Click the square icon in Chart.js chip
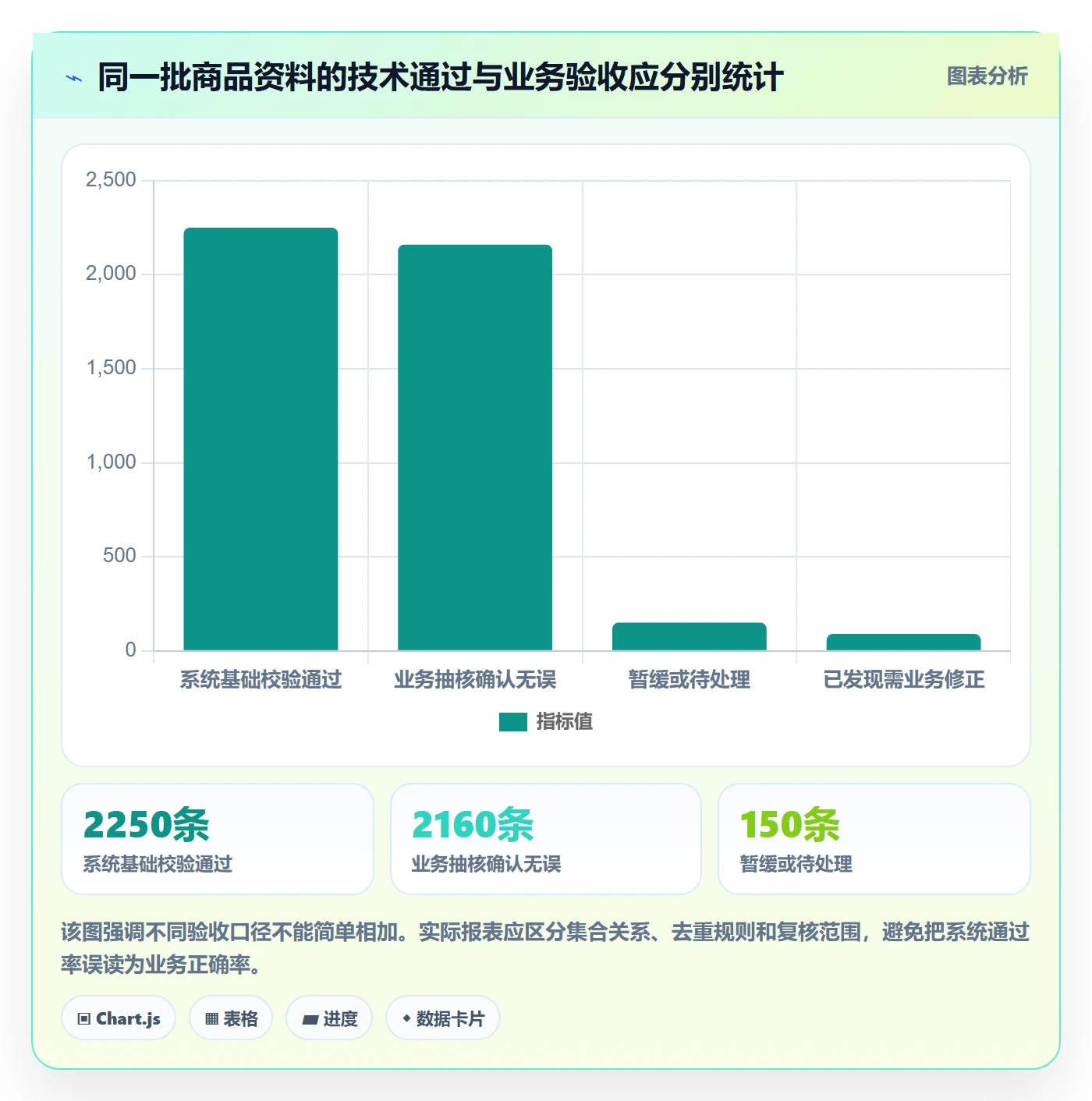Image resolution: width=1092 pixels, height=1101 pixels. tap(84, 1019)
